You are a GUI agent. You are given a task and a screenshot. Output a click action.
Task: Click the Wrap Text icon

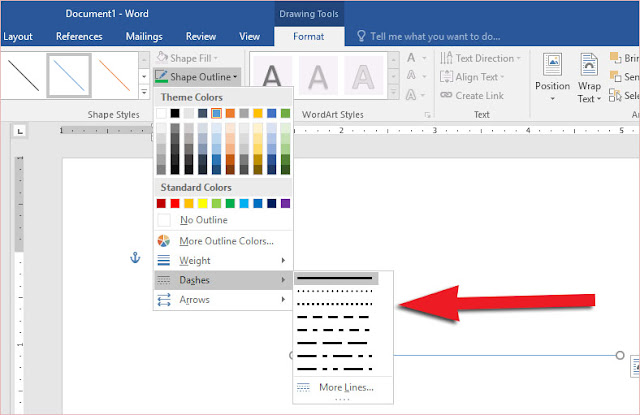[589, 64]
